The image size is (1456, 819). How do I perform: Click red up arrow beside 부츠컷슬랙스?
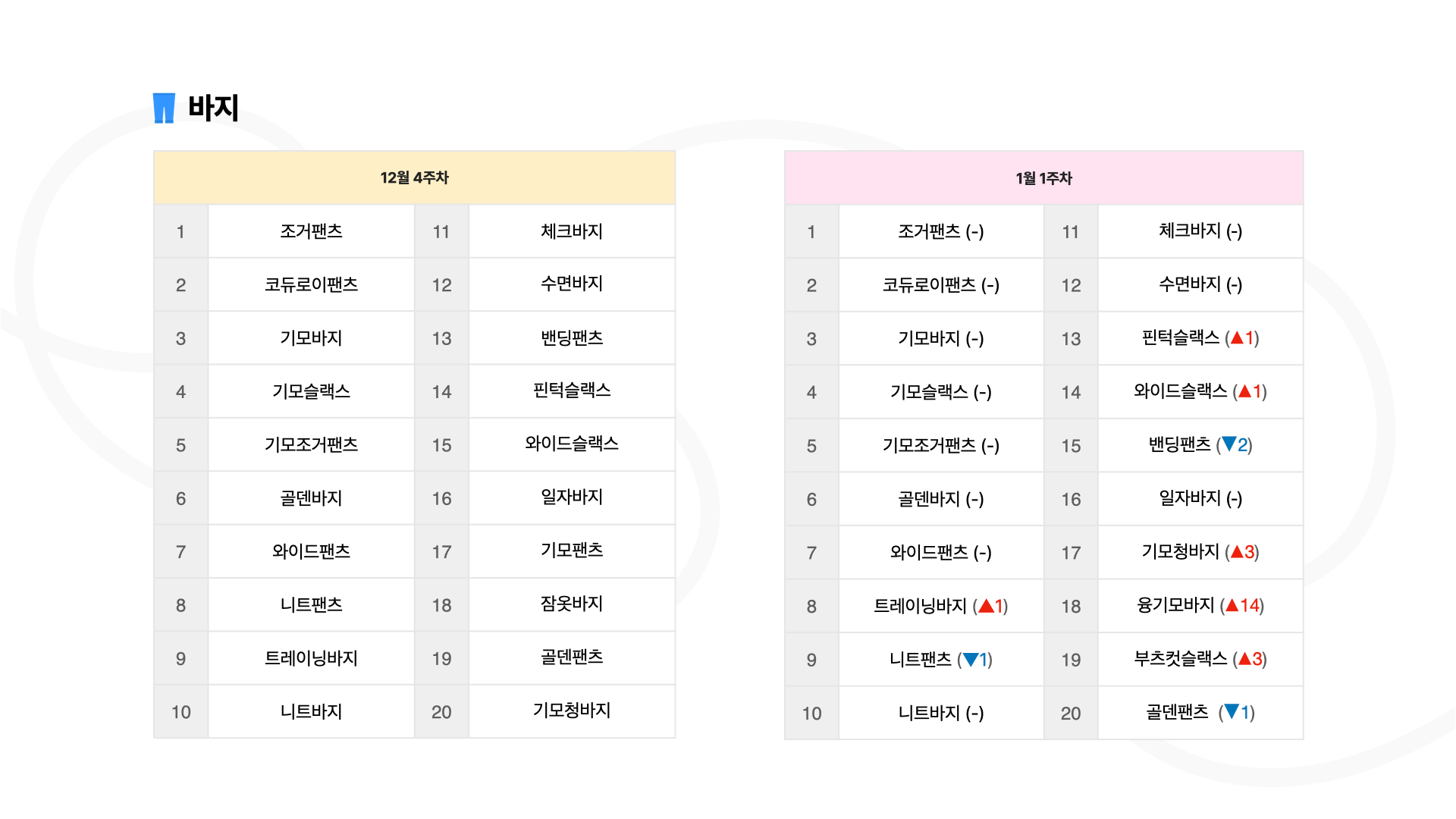click(x=1244, y=659)
